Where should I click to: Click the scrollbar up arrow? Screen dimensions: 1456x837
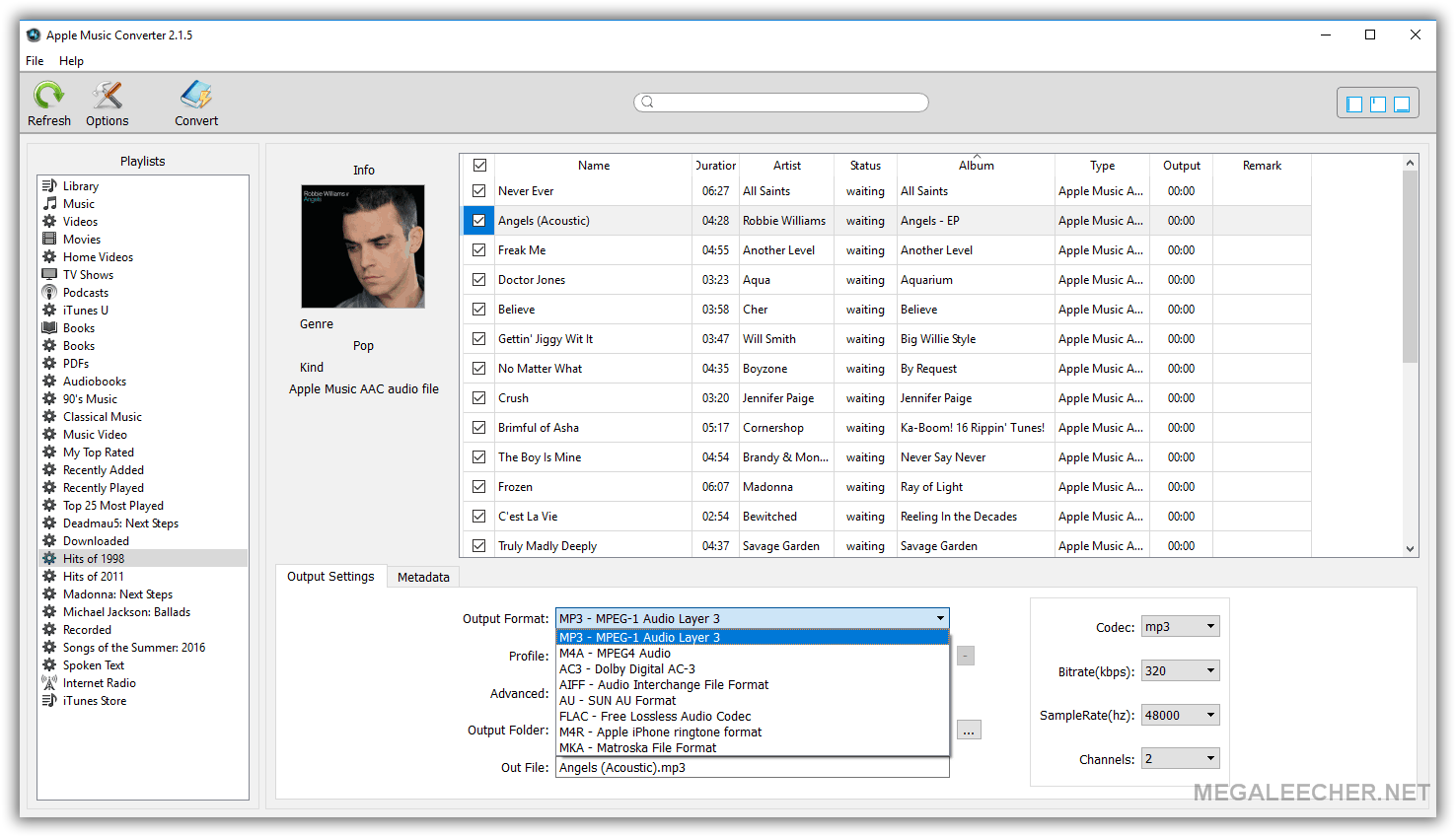[1410, 163]
